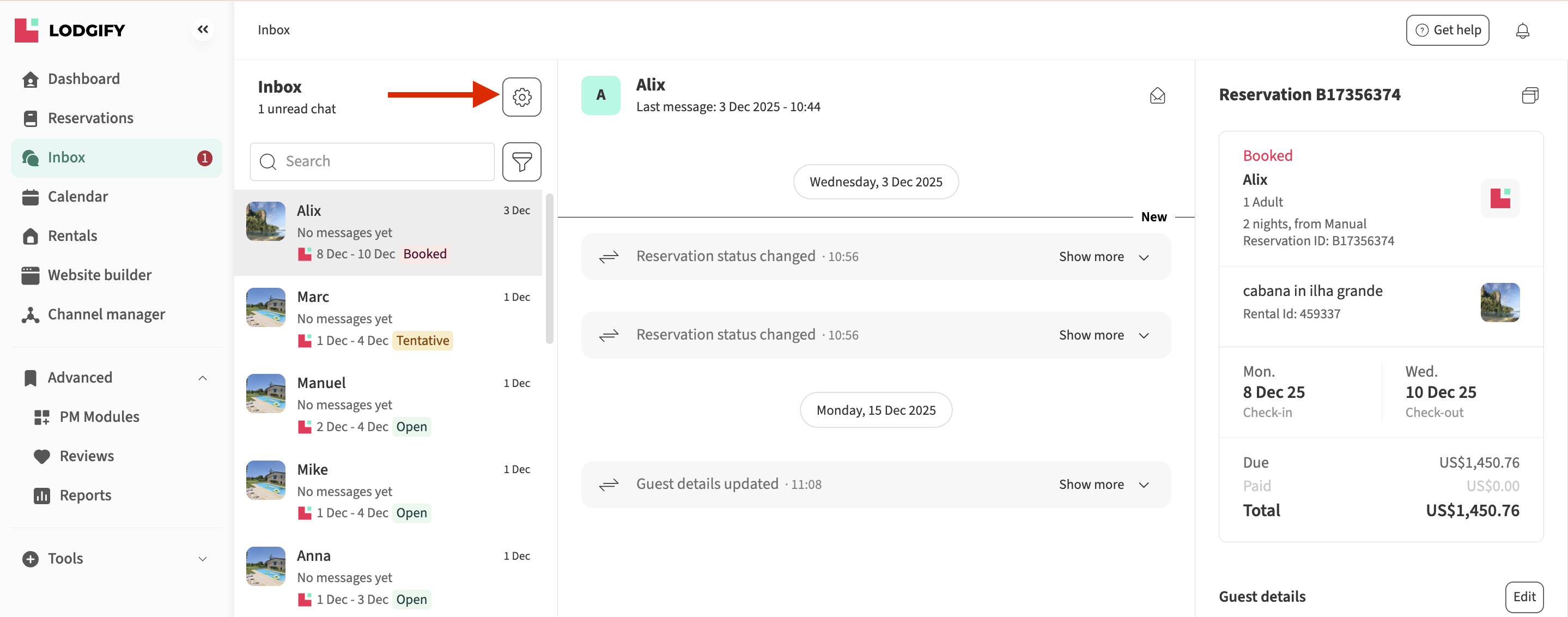Viewport: 1568px width, 617px height.
Task: Click the notifications bell icon
Action: click(x=1522, y=31)
